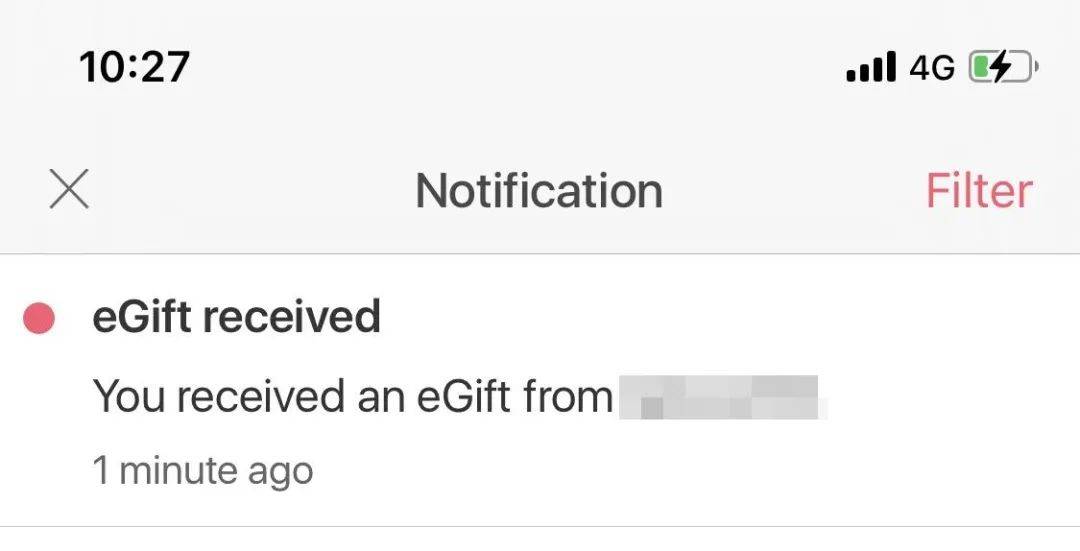The width and height of the screenshot is (1080, 551).
Task: Tap blank space right of eGift received
Action: (700, 317)
